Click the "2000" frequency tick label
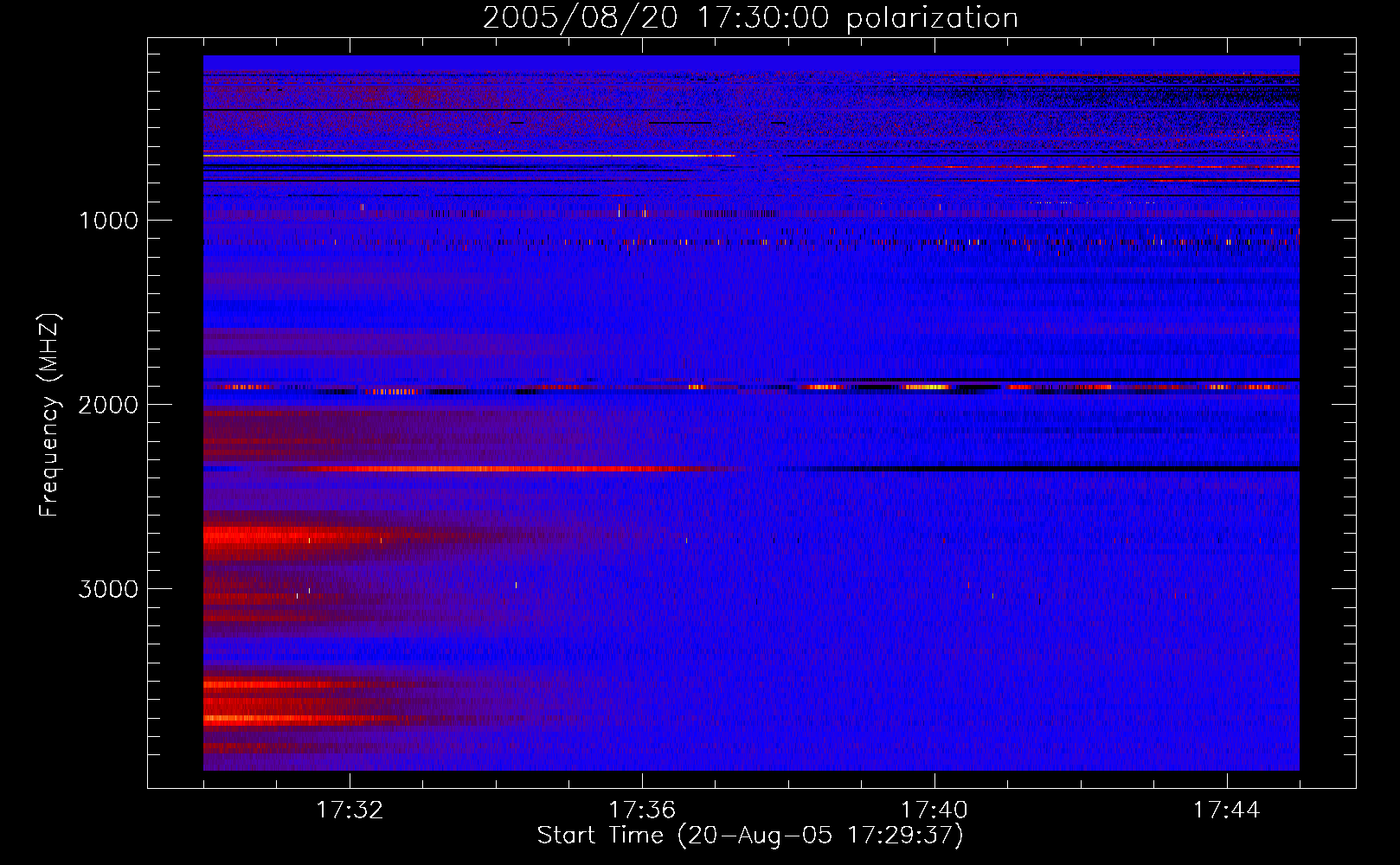The width and height of the screenshot is (1400, 865). pos(108,405)
